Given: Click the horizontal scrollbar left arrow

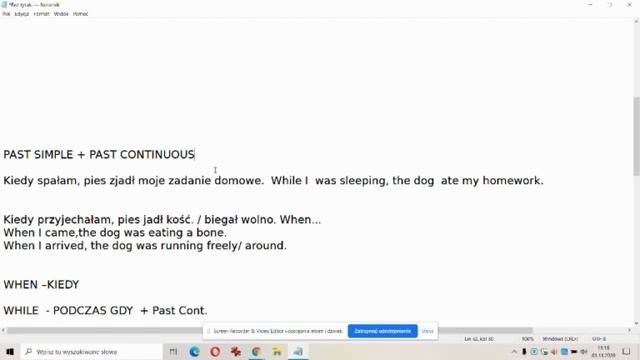Looking at the screenshot, I should (3, 330).
